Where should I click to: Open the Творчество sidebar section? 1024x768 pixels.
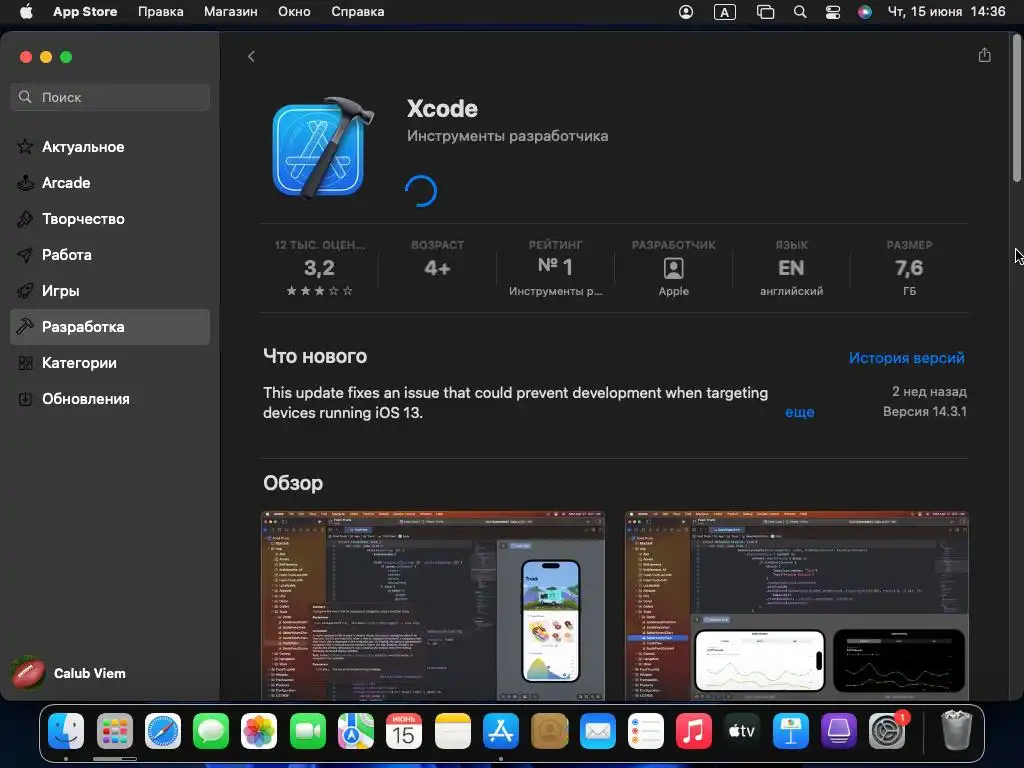click(x=110, y=219)
